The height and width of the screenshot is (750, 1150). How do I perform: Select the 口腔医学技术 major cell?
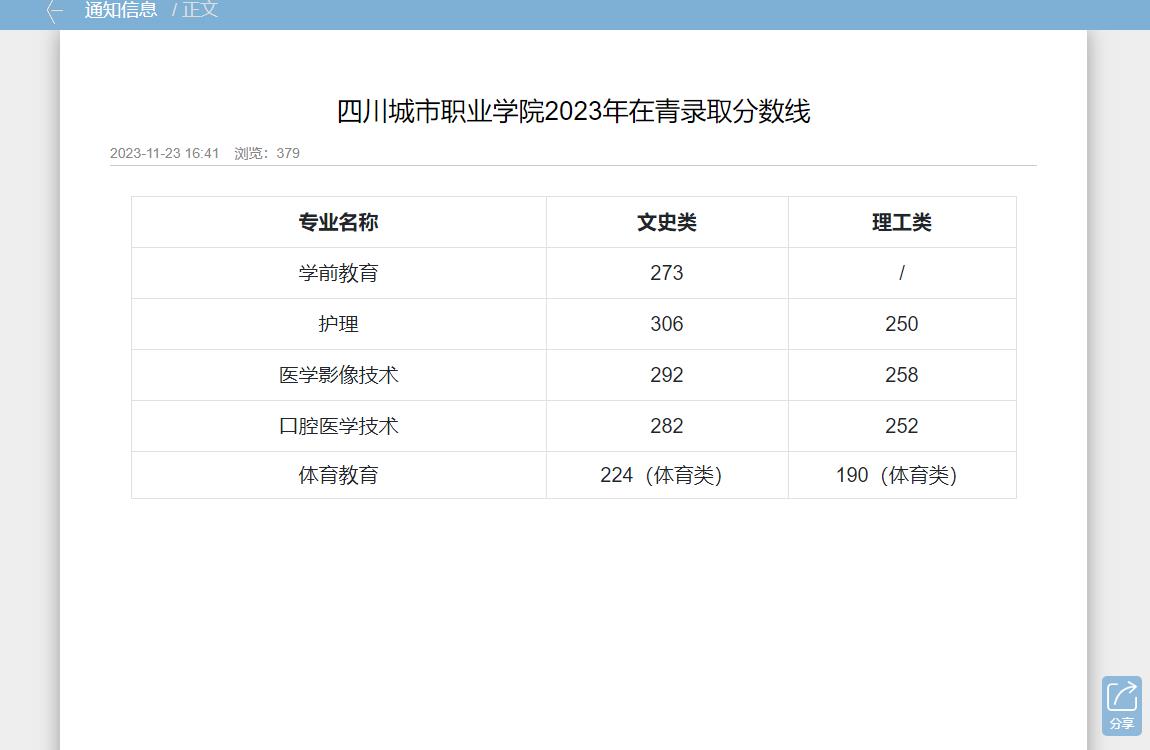pos(339,426)
